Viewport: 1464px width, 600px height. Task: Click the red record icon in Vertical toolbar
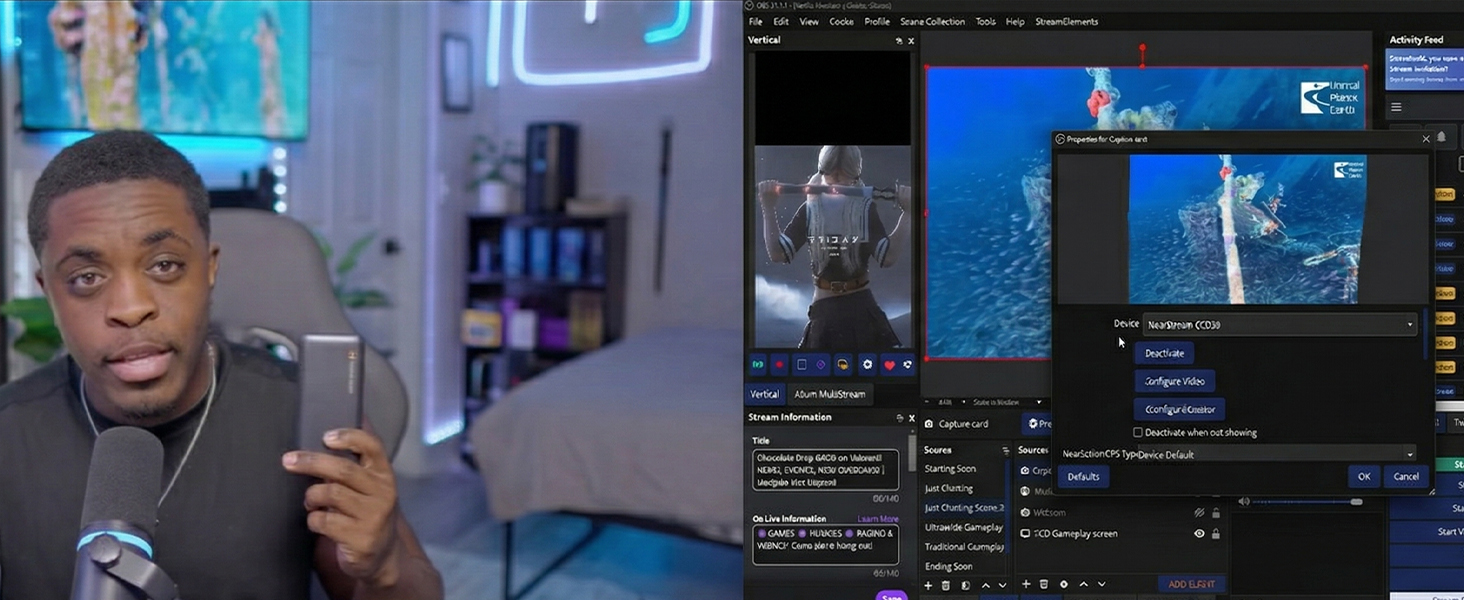click(779, 365)
